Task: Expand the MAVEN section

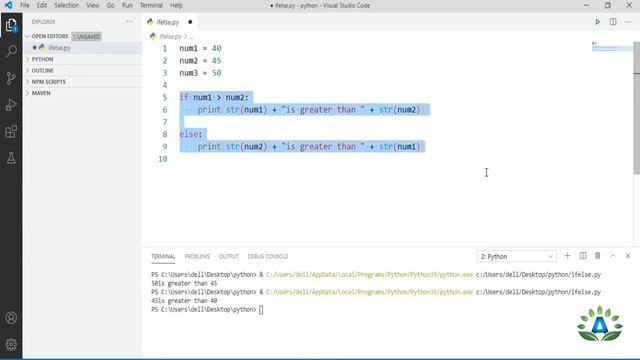Action: coord(41,93)
